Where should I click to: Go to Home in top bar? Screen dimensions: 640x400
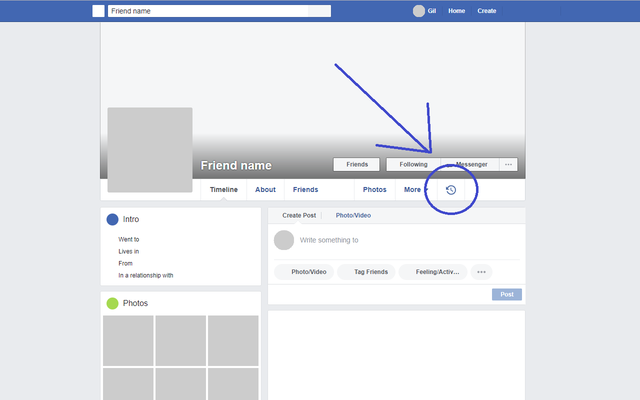456,11
